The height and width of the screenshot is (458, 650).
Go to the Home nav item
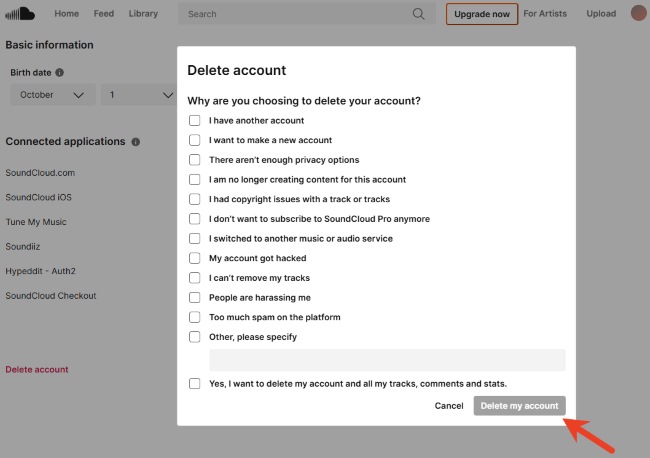(66, 14)
